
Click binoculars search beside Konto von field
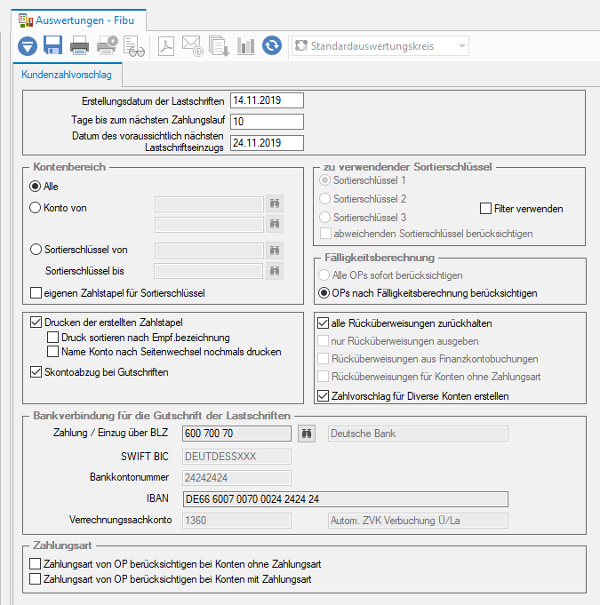tap(274, 203)
